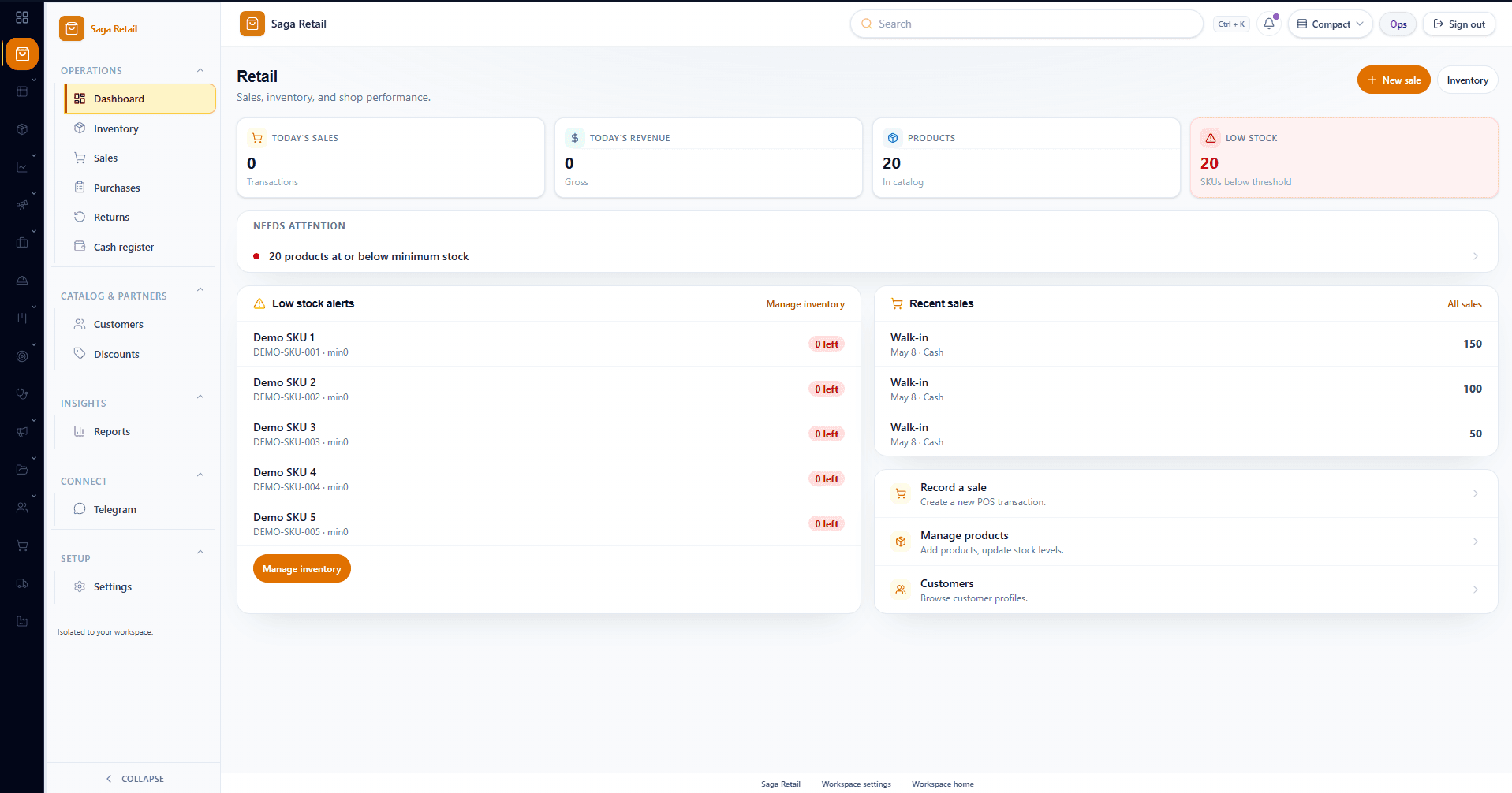Collapse the Setup section

click(x=200, y=552)
